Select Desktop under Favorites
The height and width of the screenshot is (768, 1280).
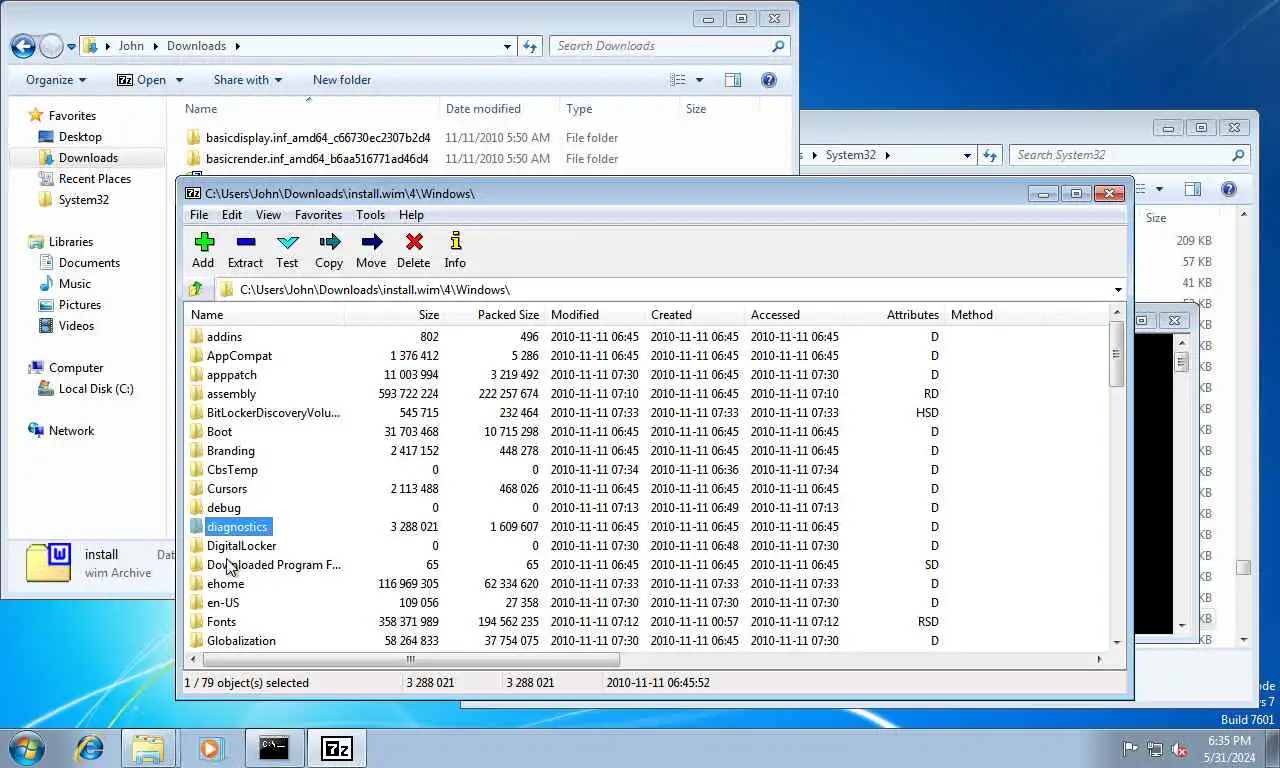point(80,137)
